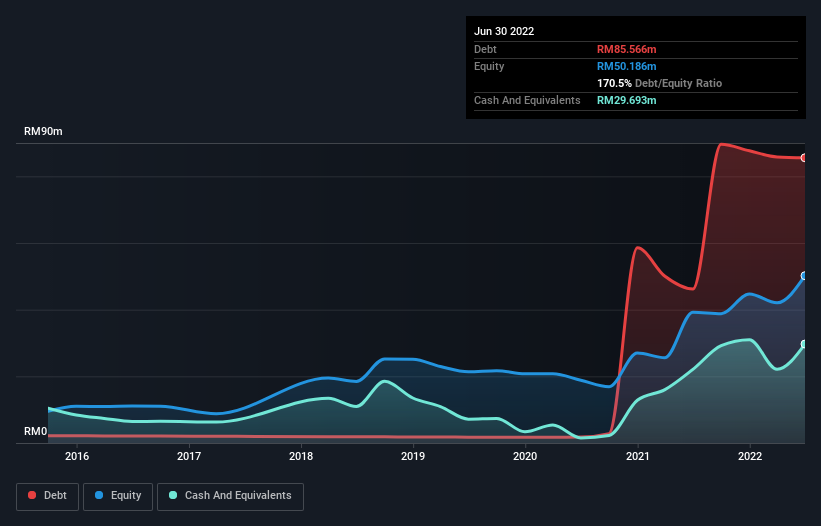
Task: Click the 2020 x-axis label
Action: click(525, 456)
